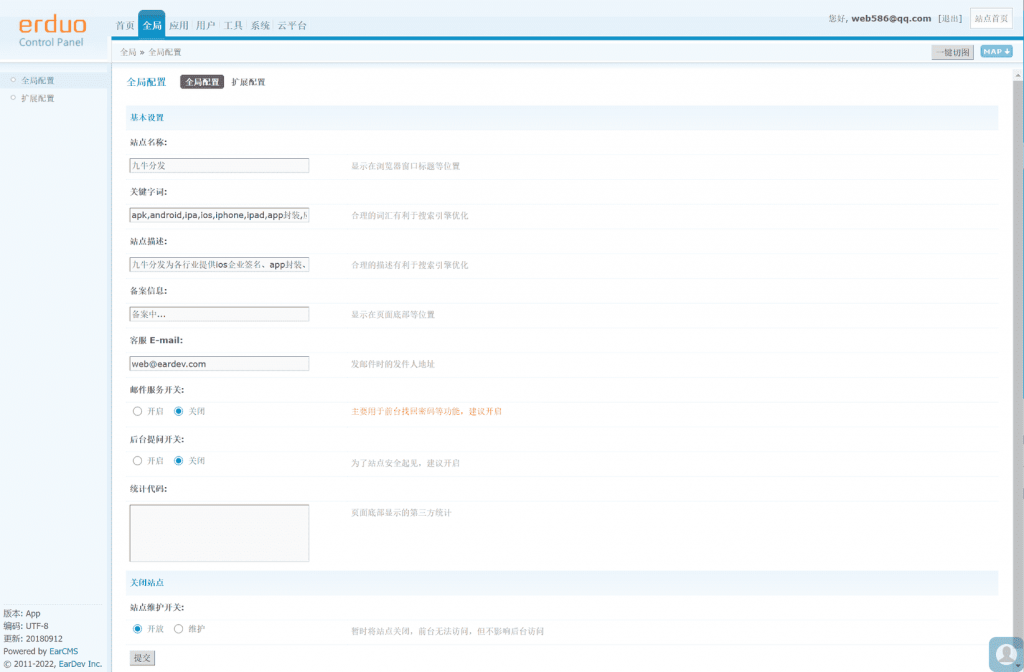Click the 提交 submit button
Image resolution: width=1024 pixels, height=672 pixels.
click(x=142, y=658)
